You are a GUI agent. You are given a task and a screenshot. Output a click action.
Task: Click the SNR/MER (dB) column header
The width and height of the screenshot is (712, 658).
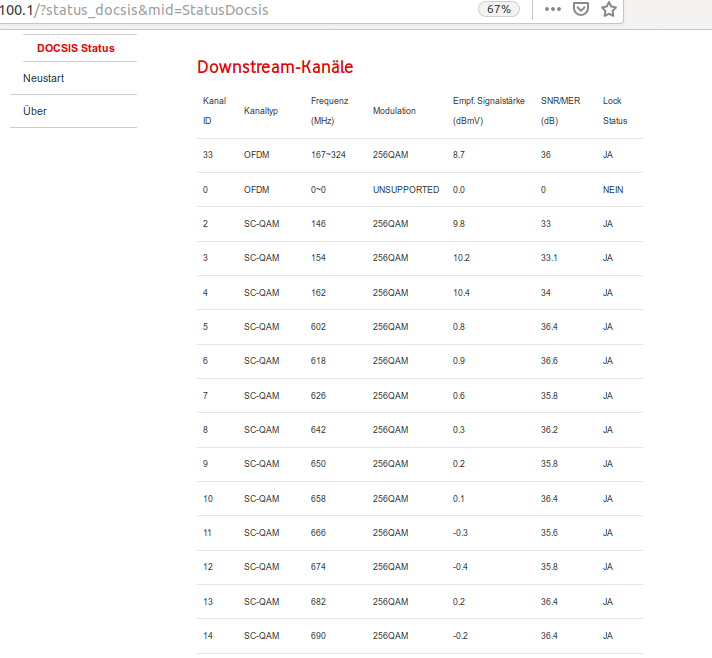click(x=560, y=110)
